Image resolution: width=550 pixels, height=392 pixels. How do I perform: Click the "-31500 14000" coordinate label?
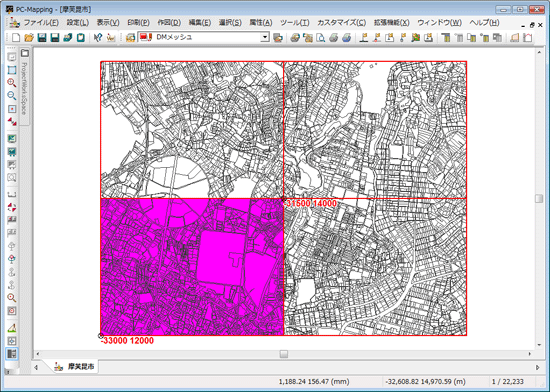pos(310,203)
